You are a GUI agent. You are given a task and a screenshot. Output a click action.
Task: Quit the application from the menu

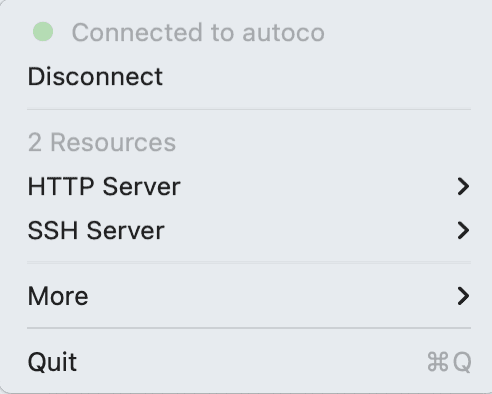click(246, 362)
